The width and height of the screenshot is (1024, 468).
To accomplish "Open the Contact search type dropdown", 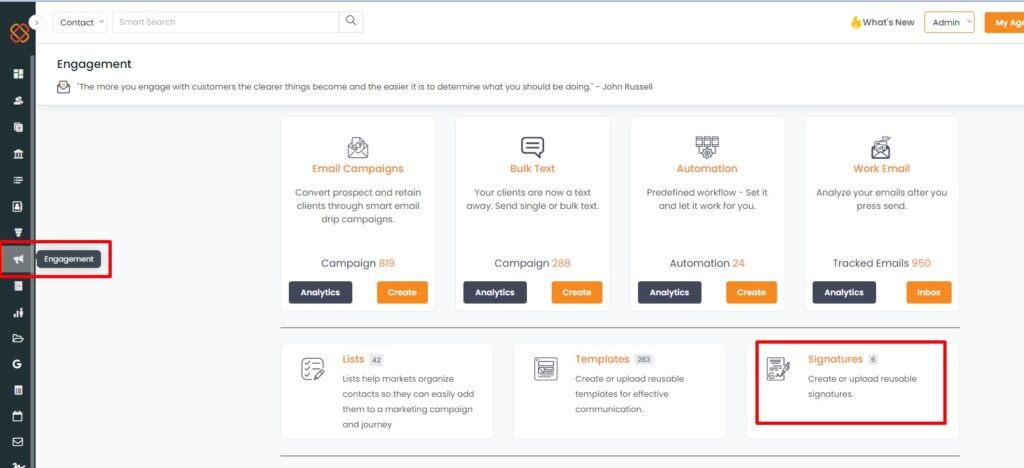I will tap(82, 22).
